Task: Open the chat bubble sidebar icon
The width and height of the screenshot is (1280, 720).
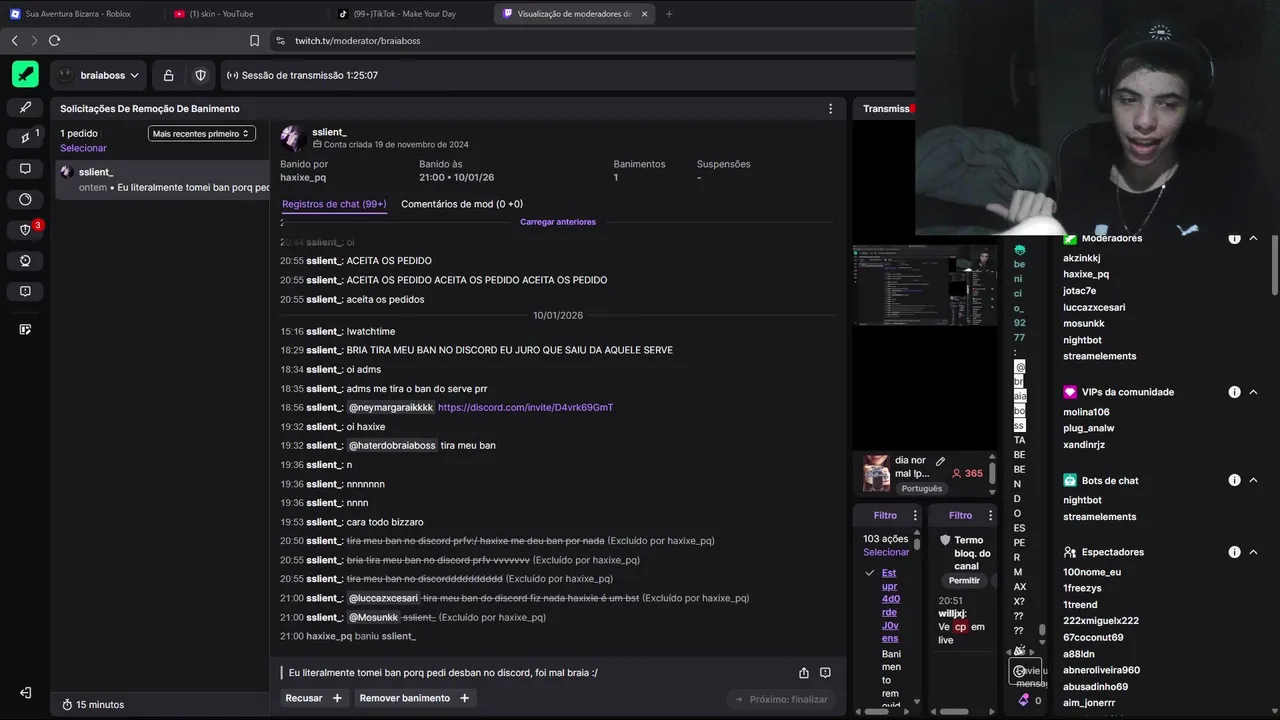Action: coord(25,168)
